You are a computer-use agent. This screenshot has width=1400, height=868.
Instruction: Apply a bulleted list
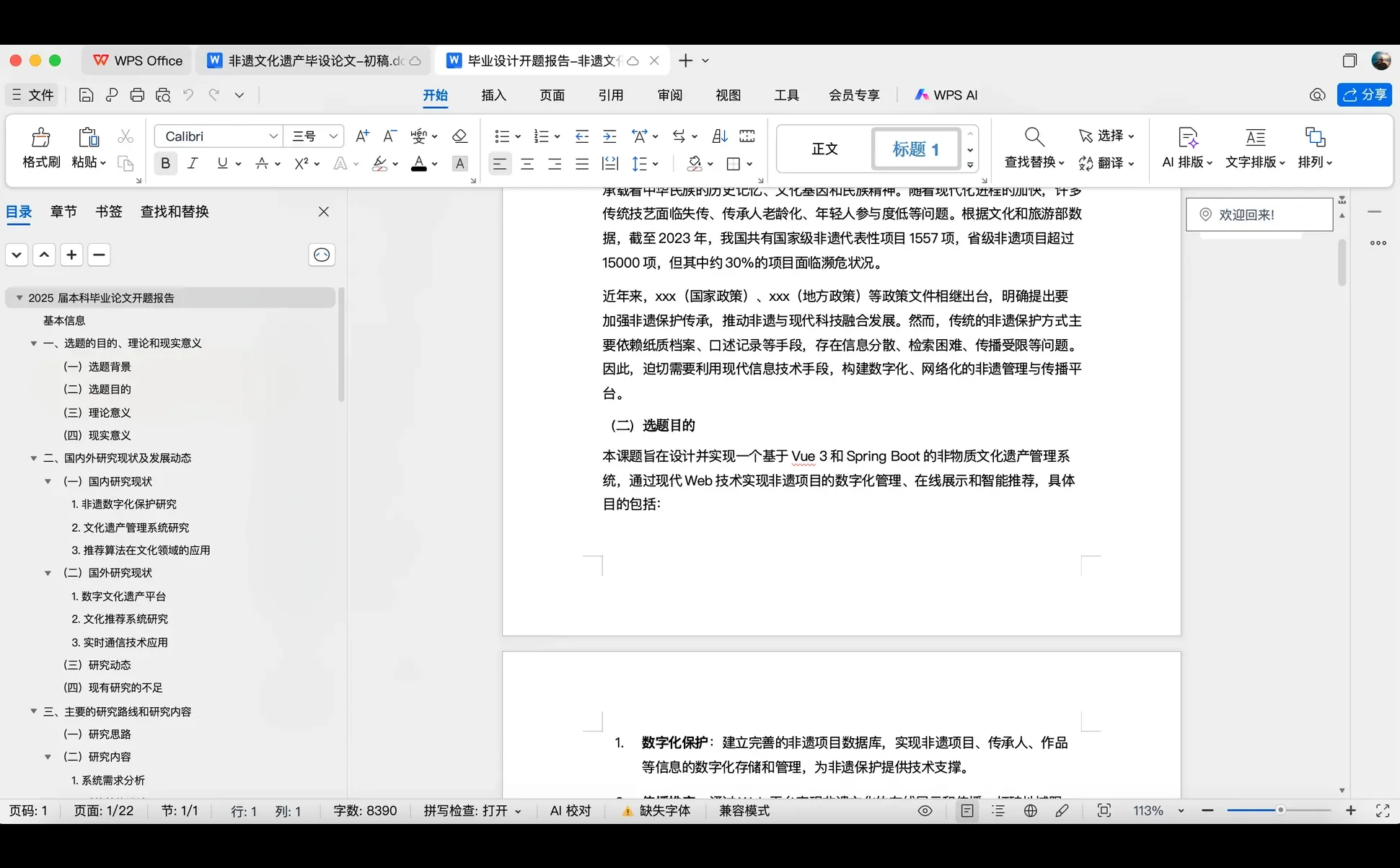503,136
